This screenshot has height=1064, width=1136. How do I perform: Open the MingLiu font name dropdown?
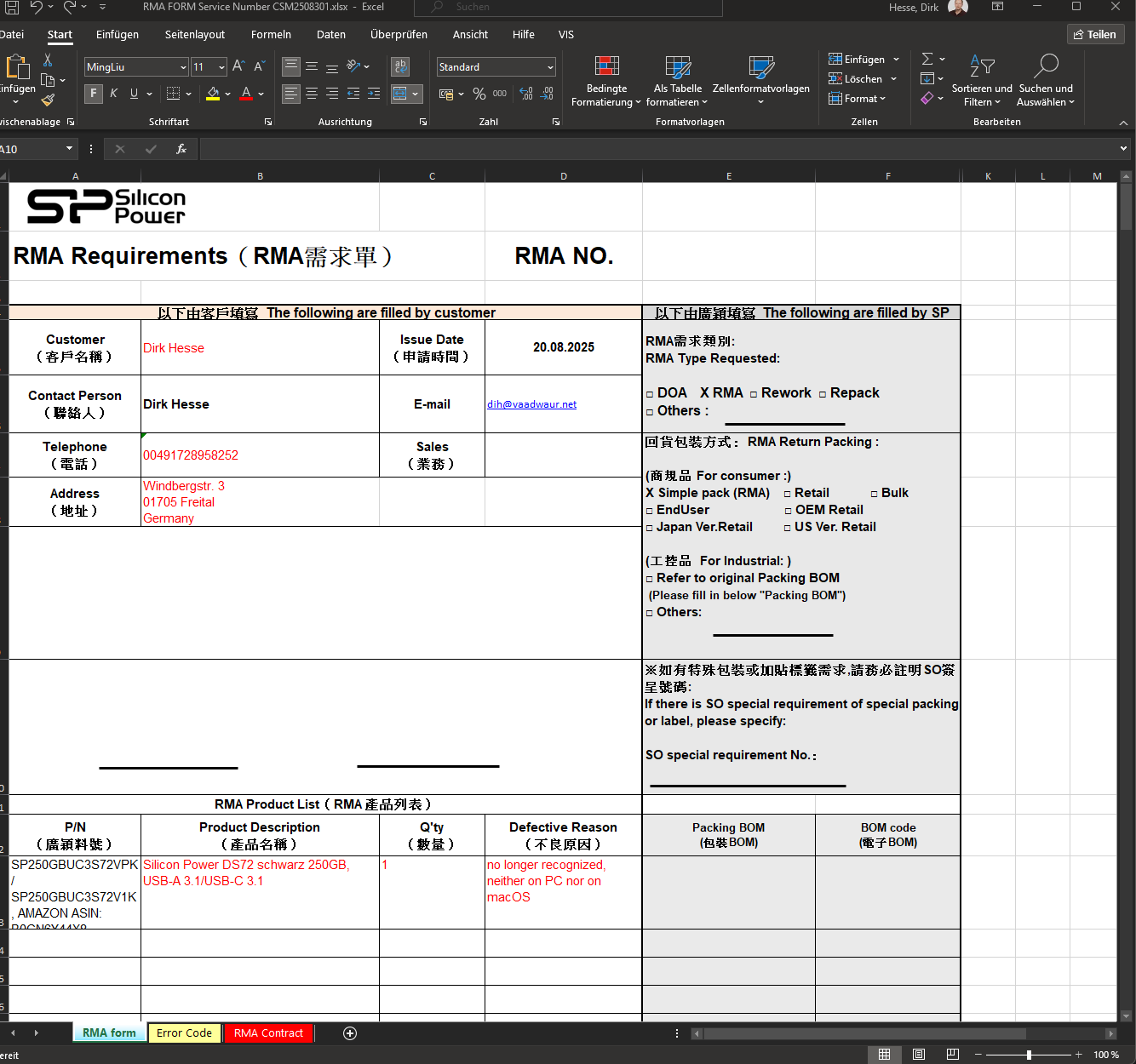(x=183, y=67)
